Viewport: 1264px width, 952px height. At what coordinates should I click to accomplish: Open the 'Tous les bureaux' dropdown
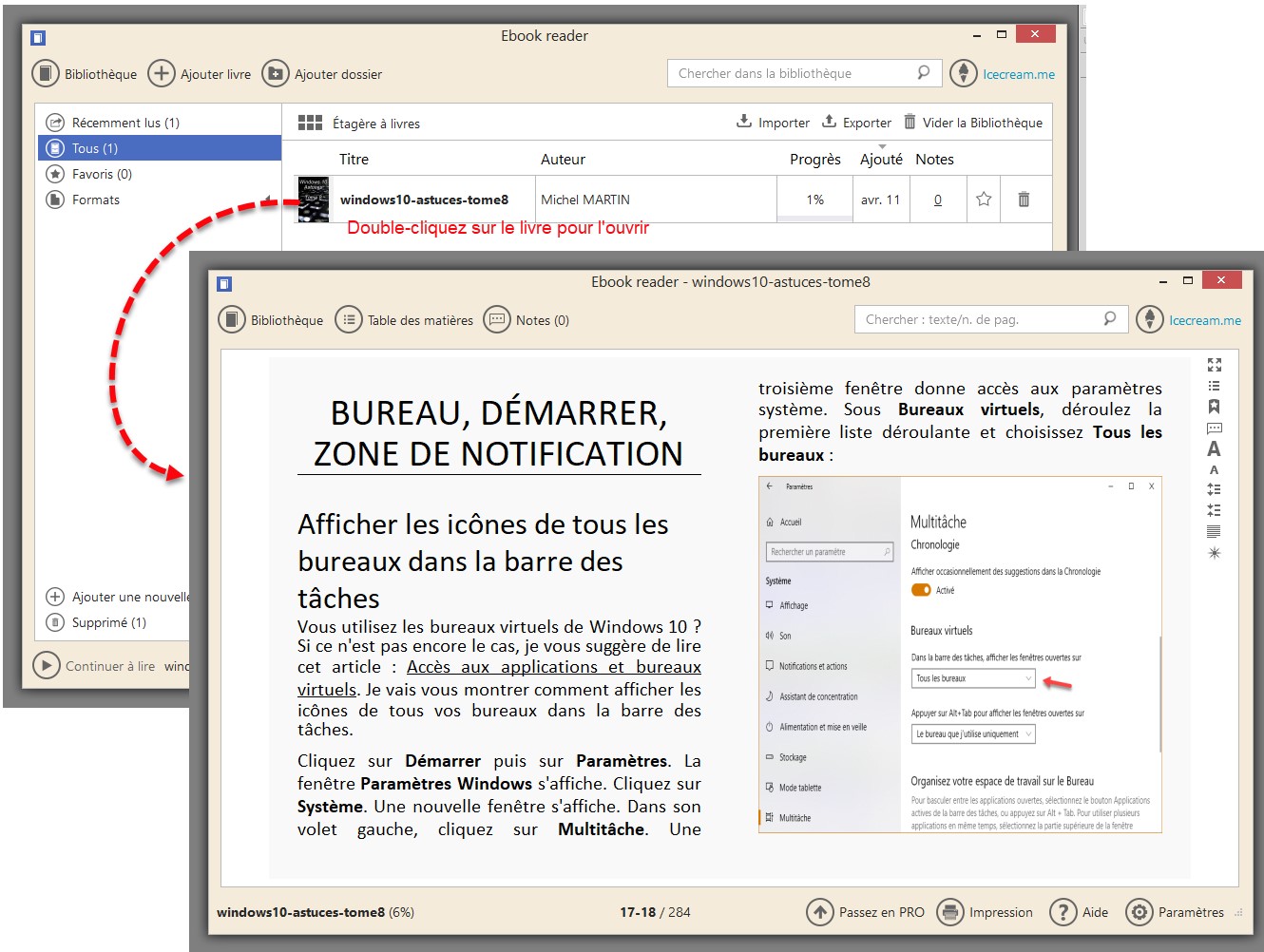click(972, 678)
